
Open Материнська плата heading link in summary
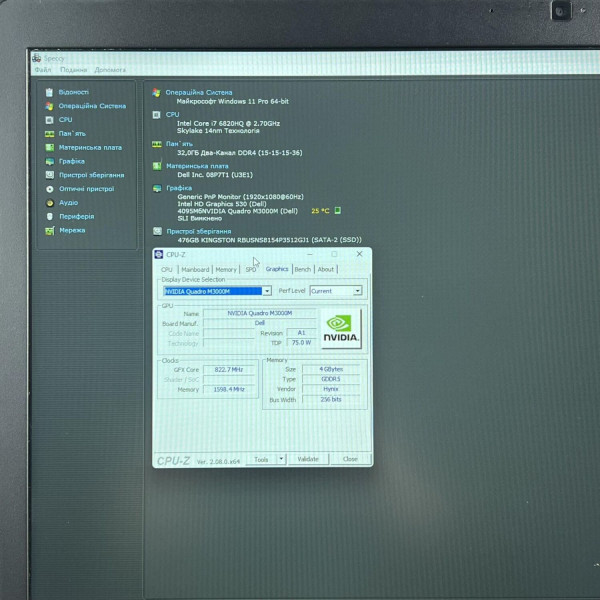197,166
